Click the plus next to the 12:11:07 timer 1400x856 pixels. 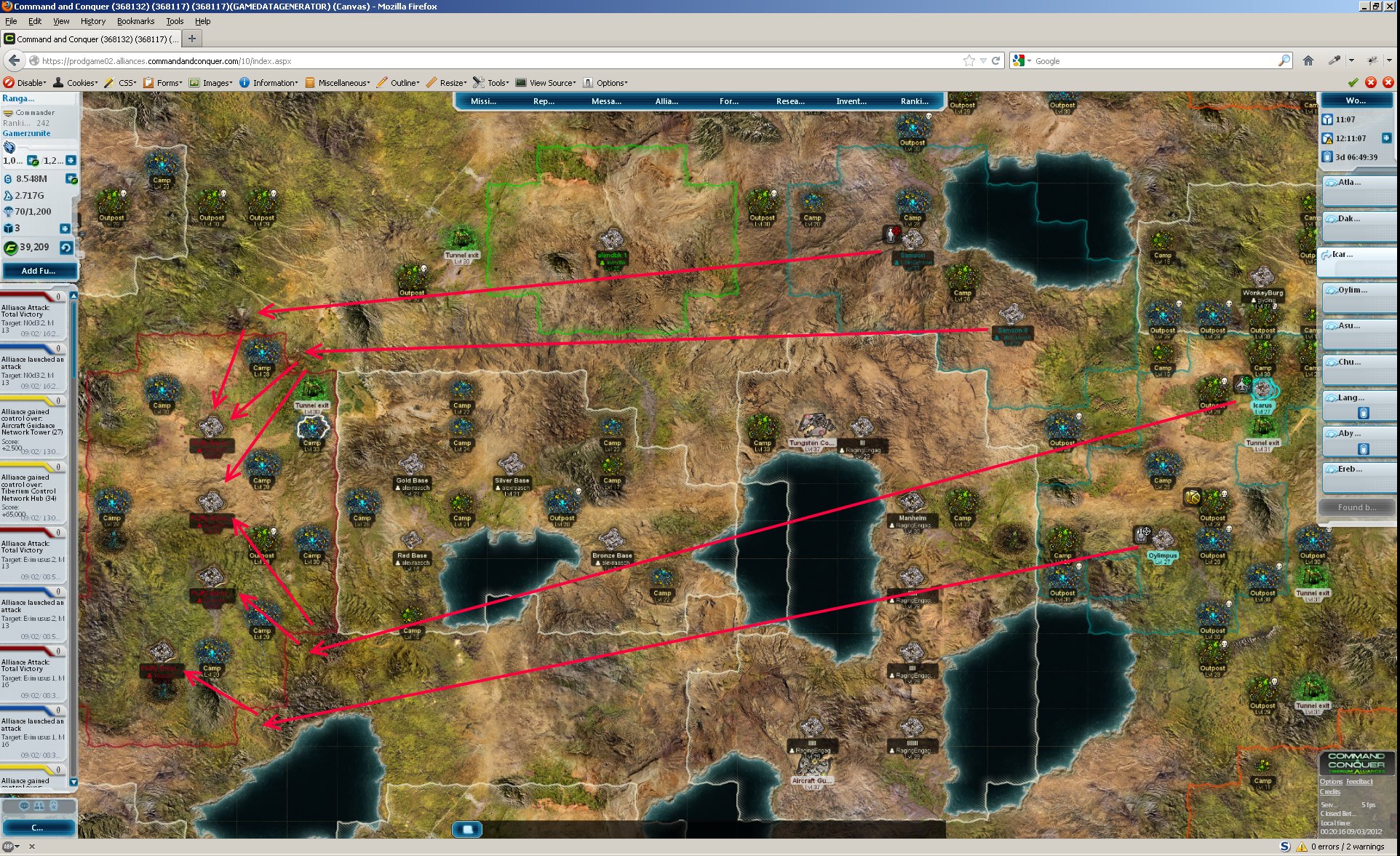[x=1385, y=138]
